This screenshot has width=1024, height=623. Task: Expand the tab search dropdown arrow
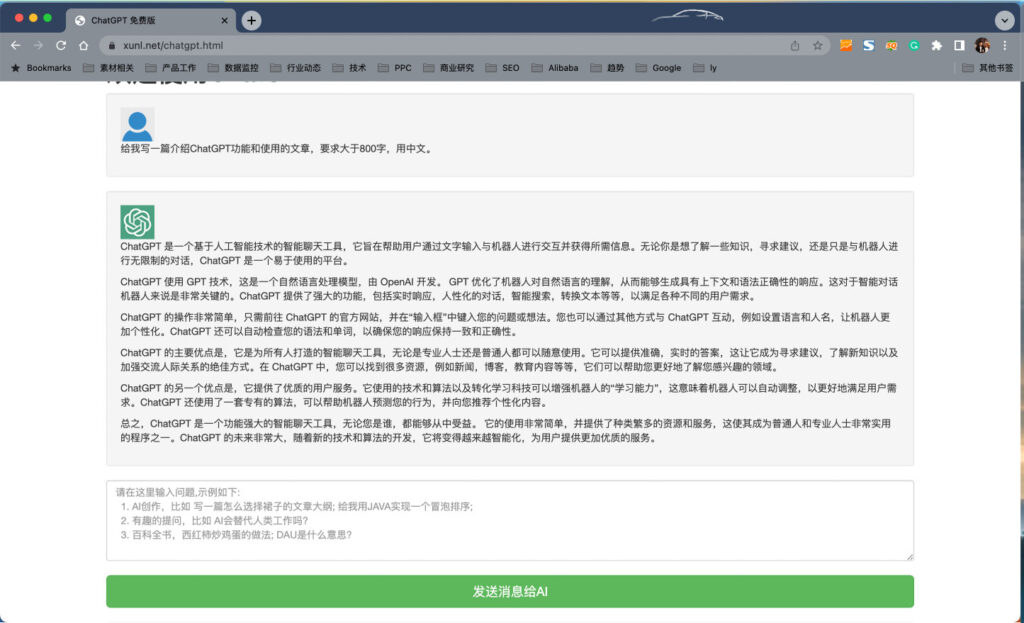point(1004,21)
